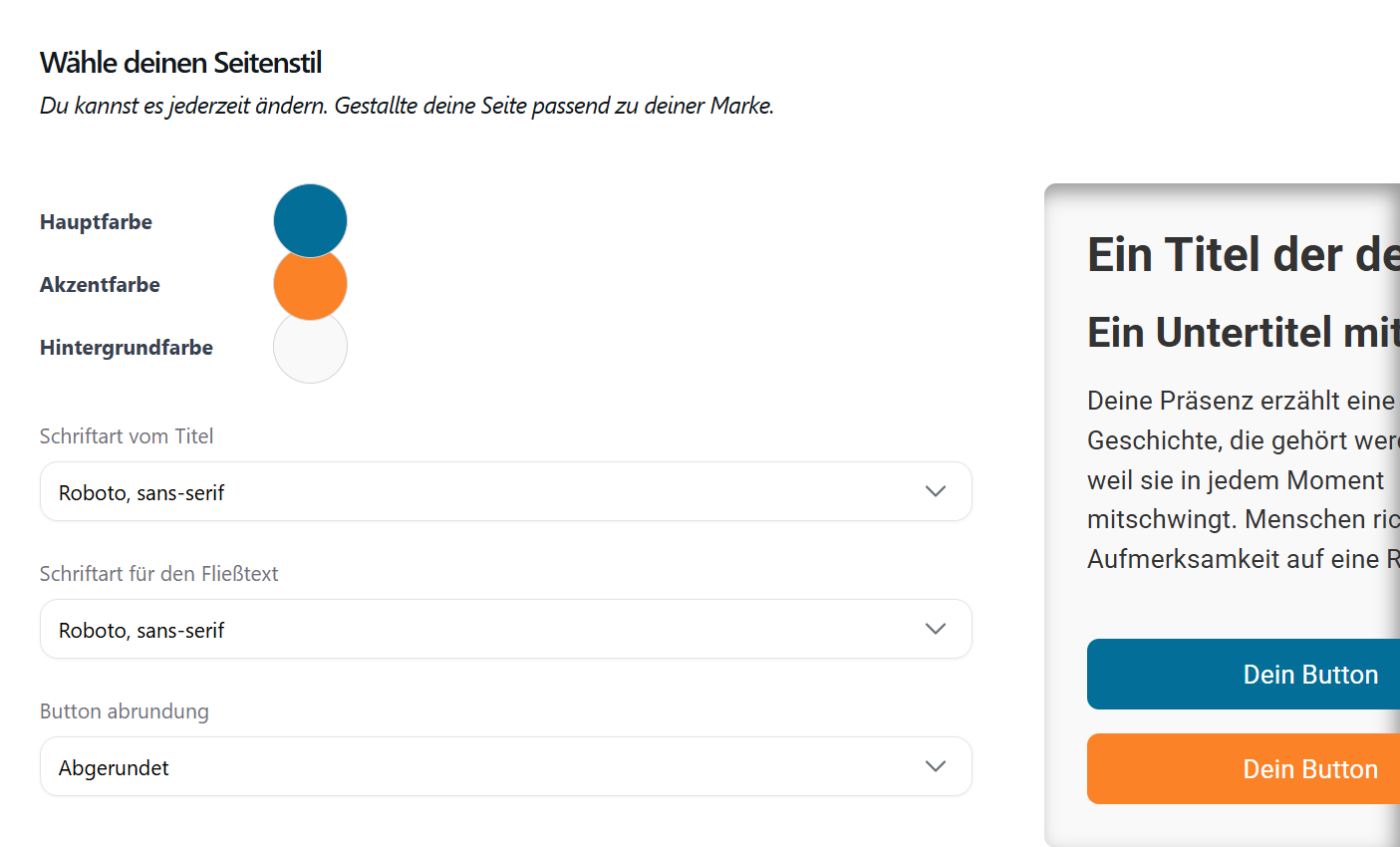This screenshot has width=1400, height=847.
Task: Click the chevron arrow in the title font dropdown
Action: coord(935,491)
